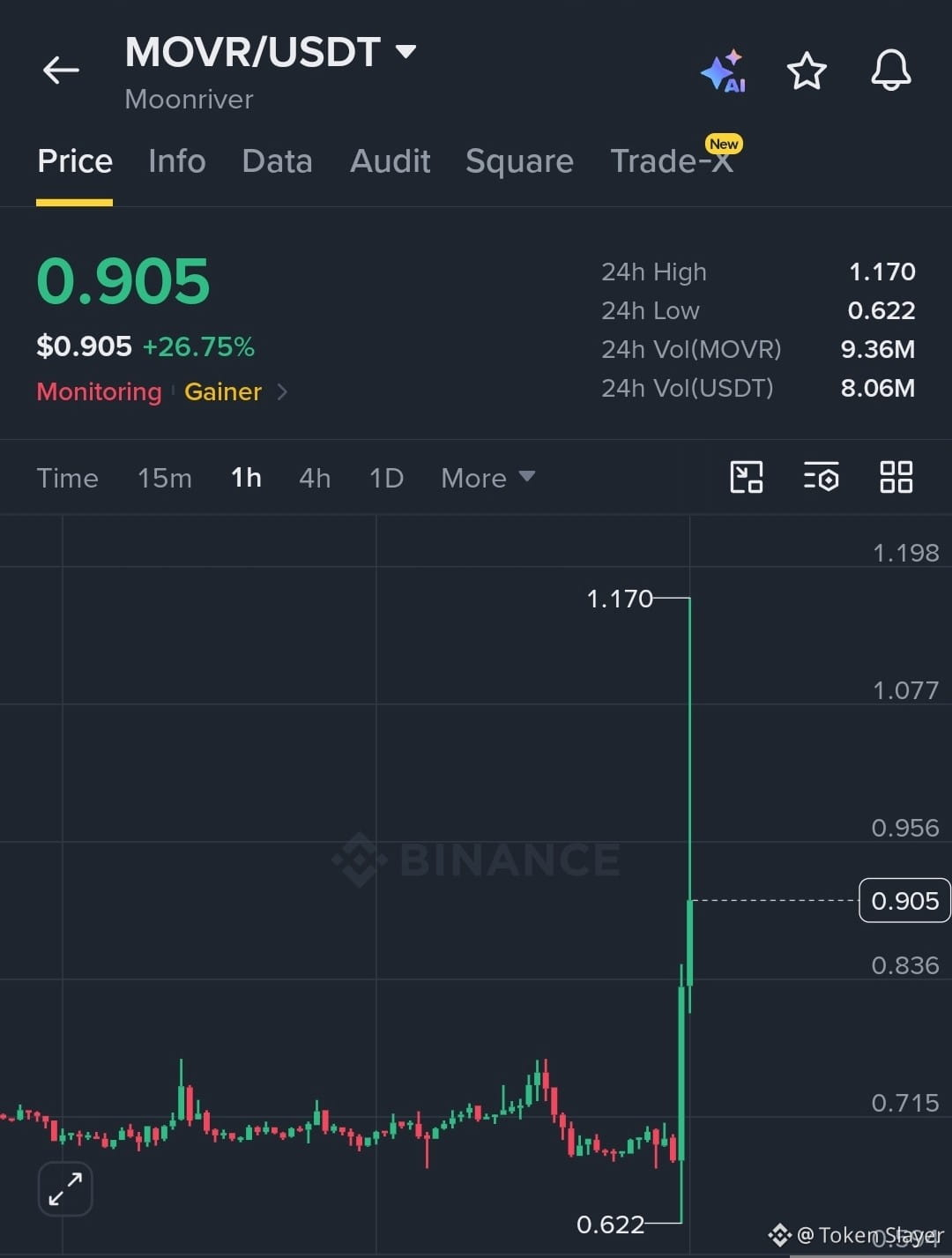Click the 0.622 low marker on chart

pyautogui.click(x=610, y=1225)
